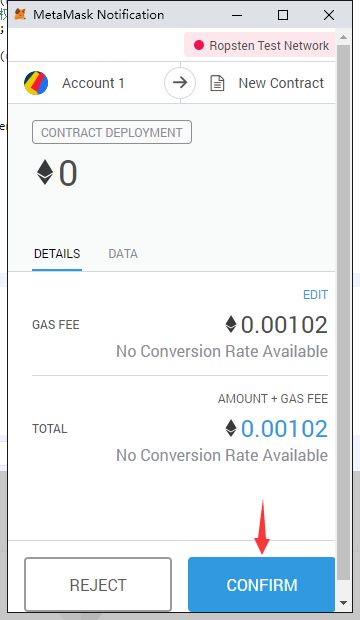The width and height of the screenshot is (360, 620).
Task: Click the Account 1 colorful avatar icon
Action: (x=36, y=83)
